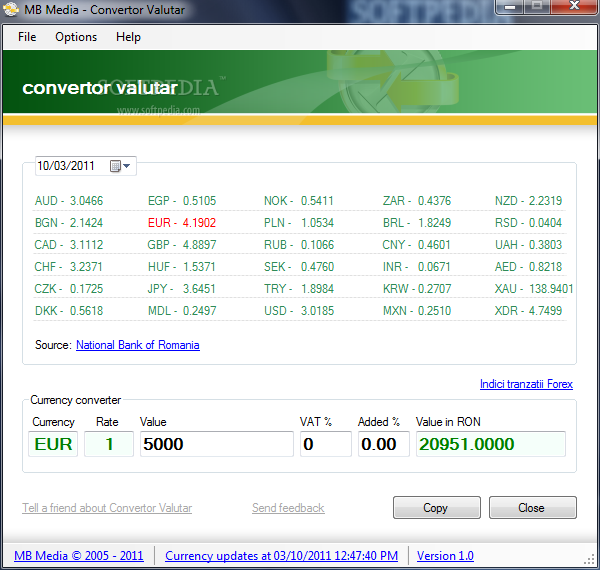Select the BGN - 2.1424 rate
The height and width of the screenshot is (570, 600).
[69, 223]
